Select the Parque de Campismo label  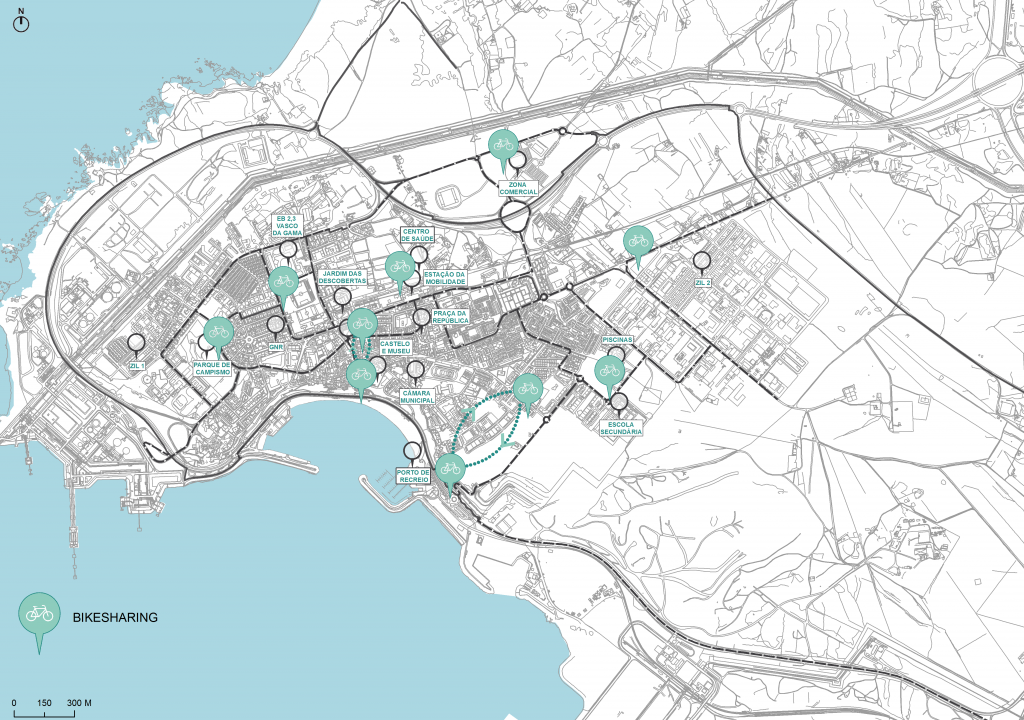tap(213, 368)
